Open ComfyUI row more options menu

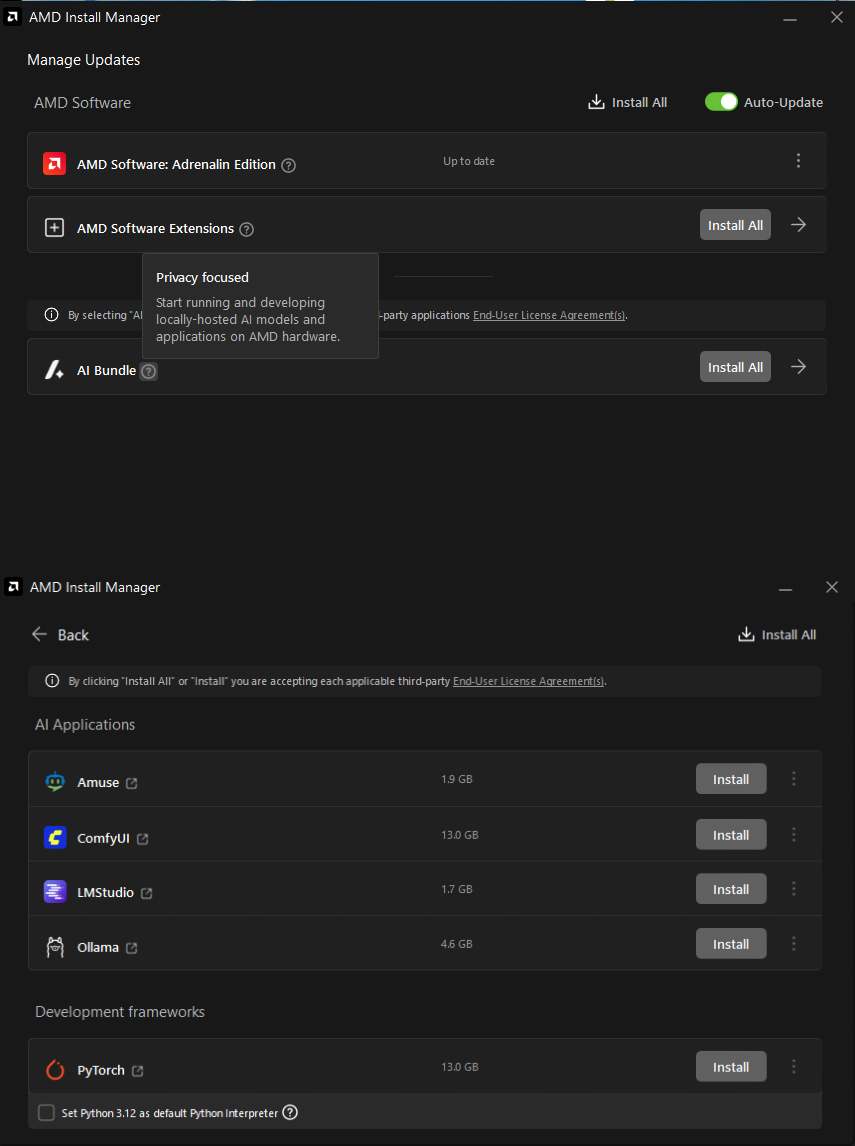(x=794, y=834)
